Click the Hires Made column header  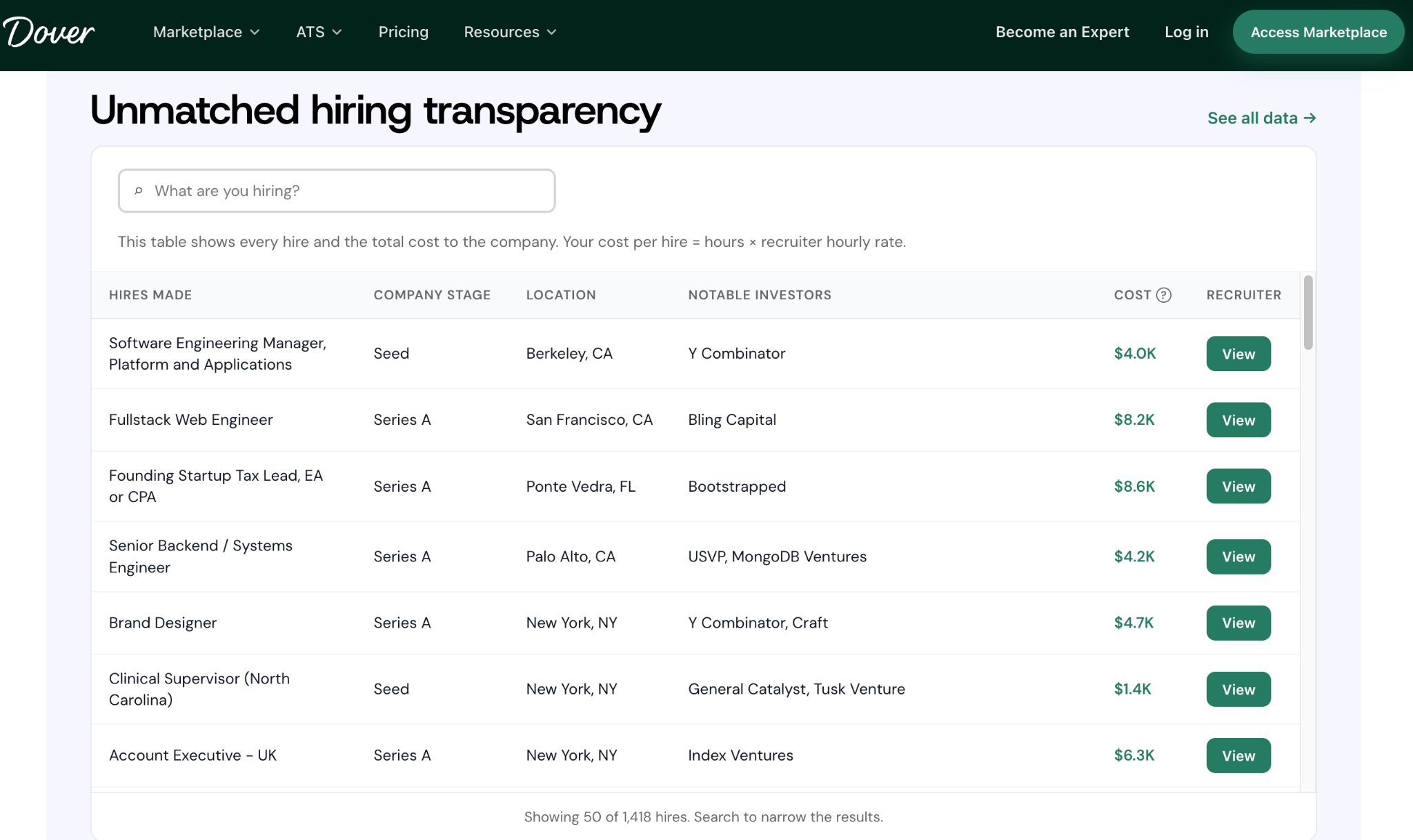pos(150,295)
